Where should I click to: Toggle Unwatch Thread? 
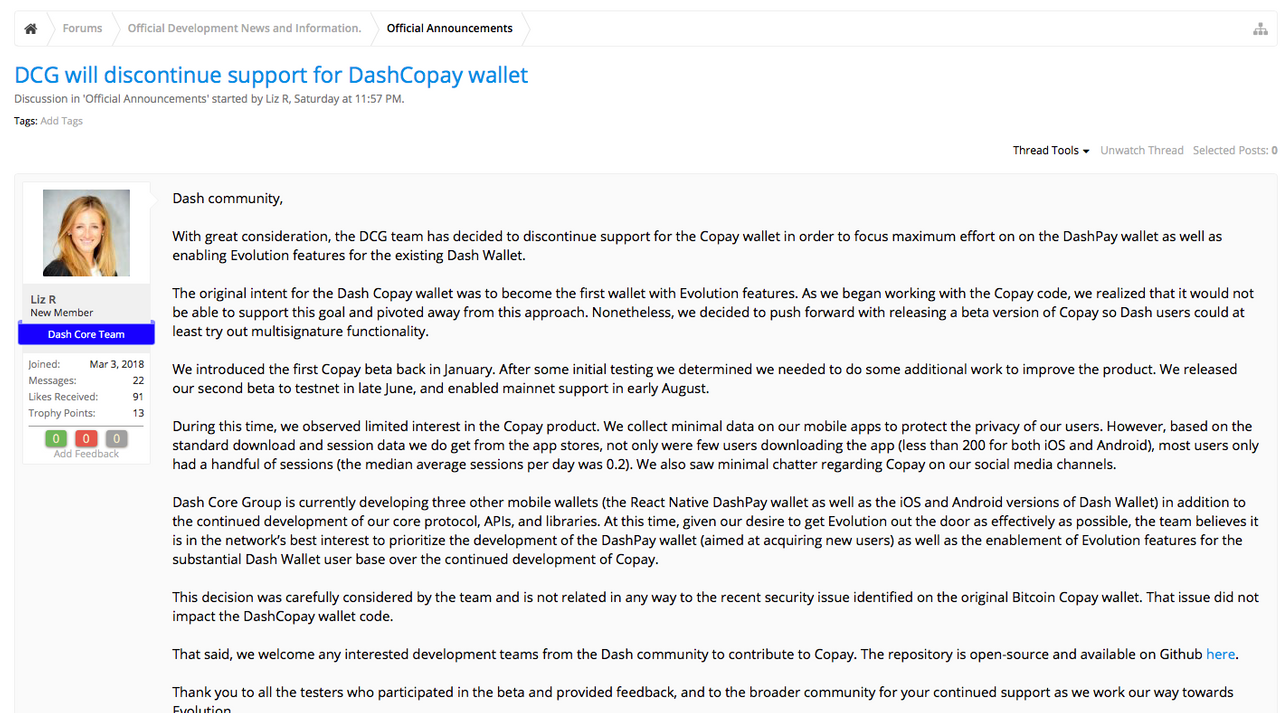point(1141,151)
